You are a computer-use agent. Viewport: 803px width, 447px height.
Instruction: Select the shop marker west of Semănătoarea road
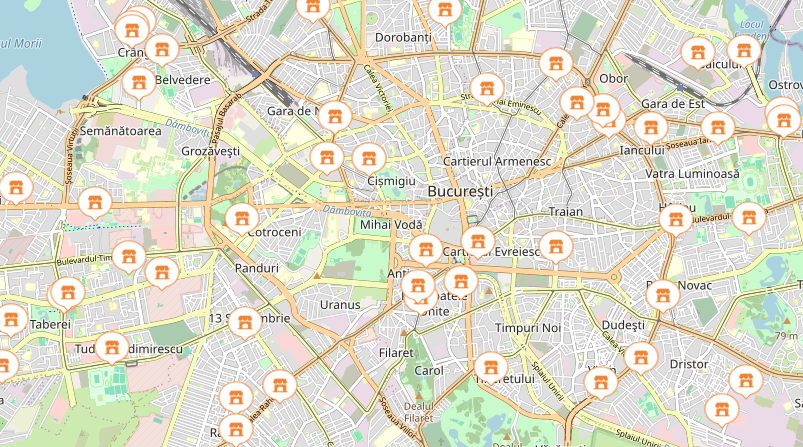(16, 188)
